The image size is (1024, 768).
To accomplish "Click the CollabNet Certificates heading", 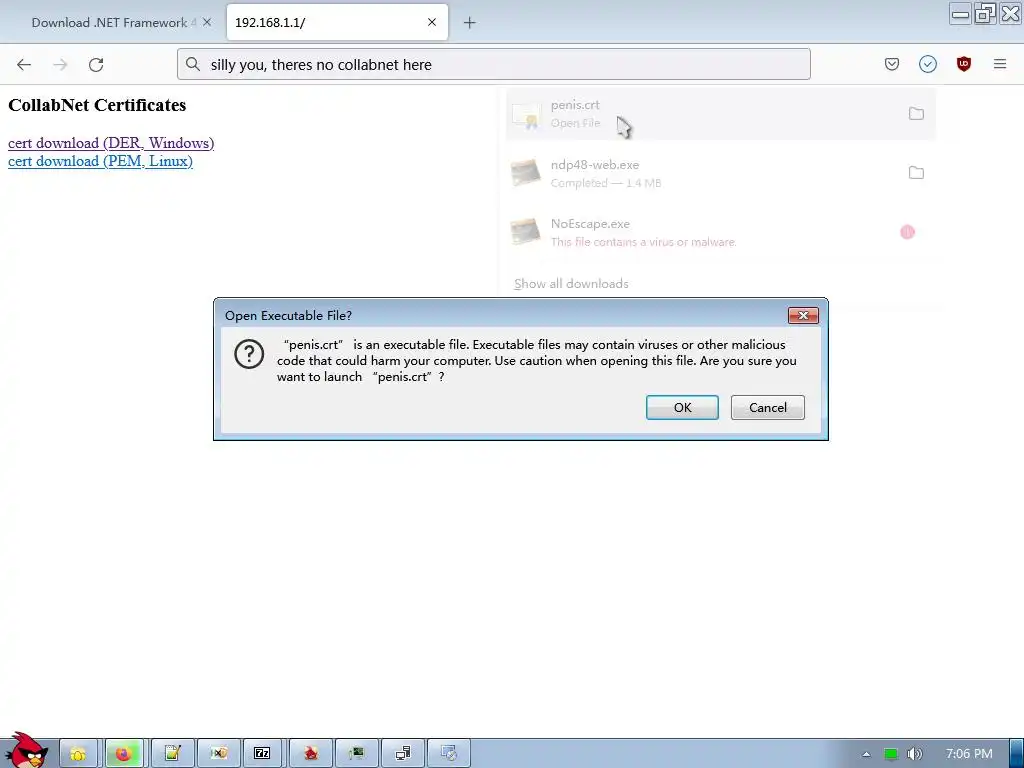I will click(x=97, y=105).
